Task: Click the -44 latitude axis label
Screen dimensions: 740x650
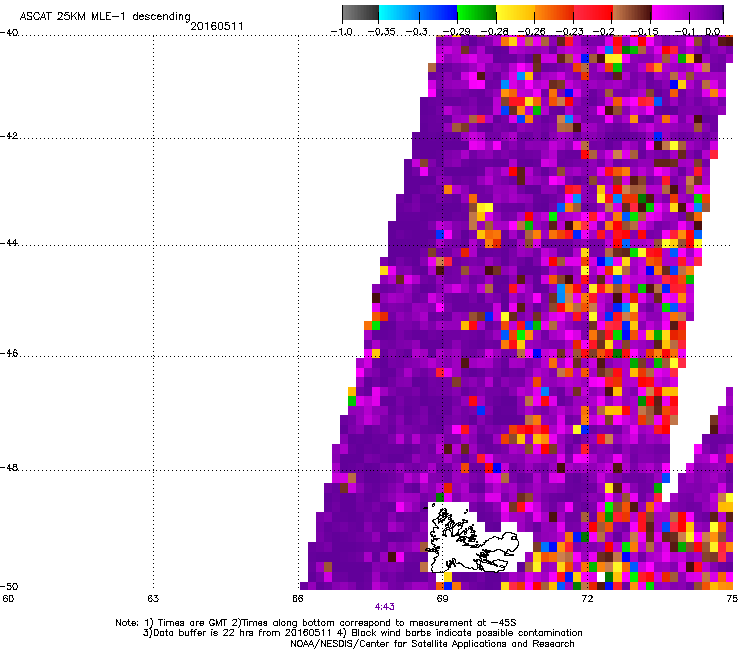Action: (x=9, y=243)
